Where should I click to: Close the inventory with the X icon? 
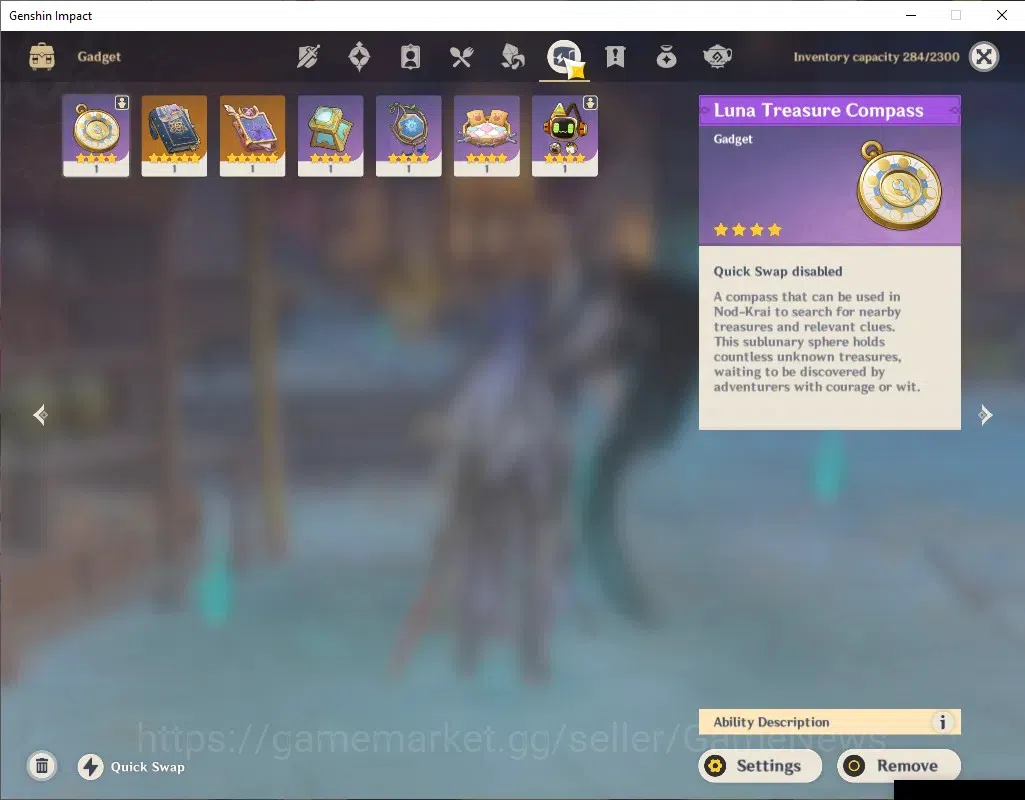pos(984,57)
